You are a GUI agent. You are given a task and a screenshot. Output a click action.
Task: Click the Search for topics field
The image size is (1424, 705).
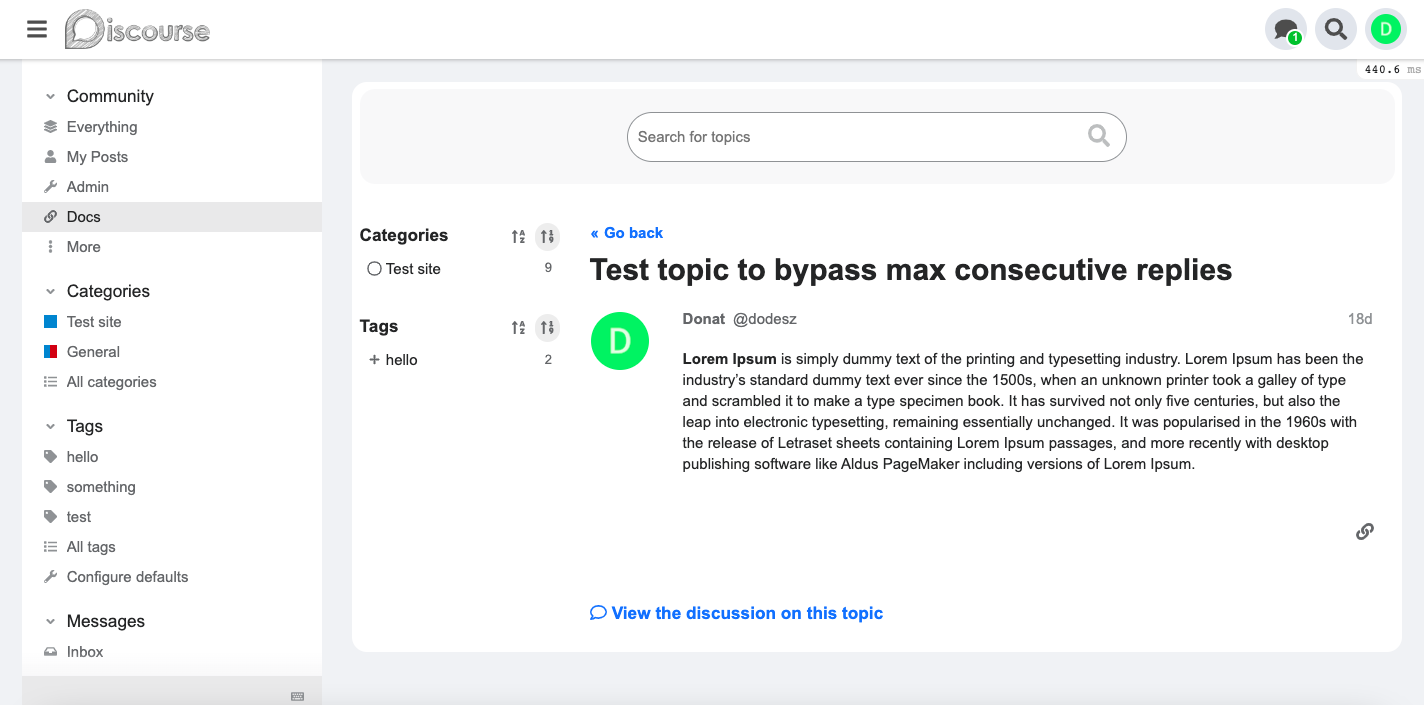[x=860, y=137]
